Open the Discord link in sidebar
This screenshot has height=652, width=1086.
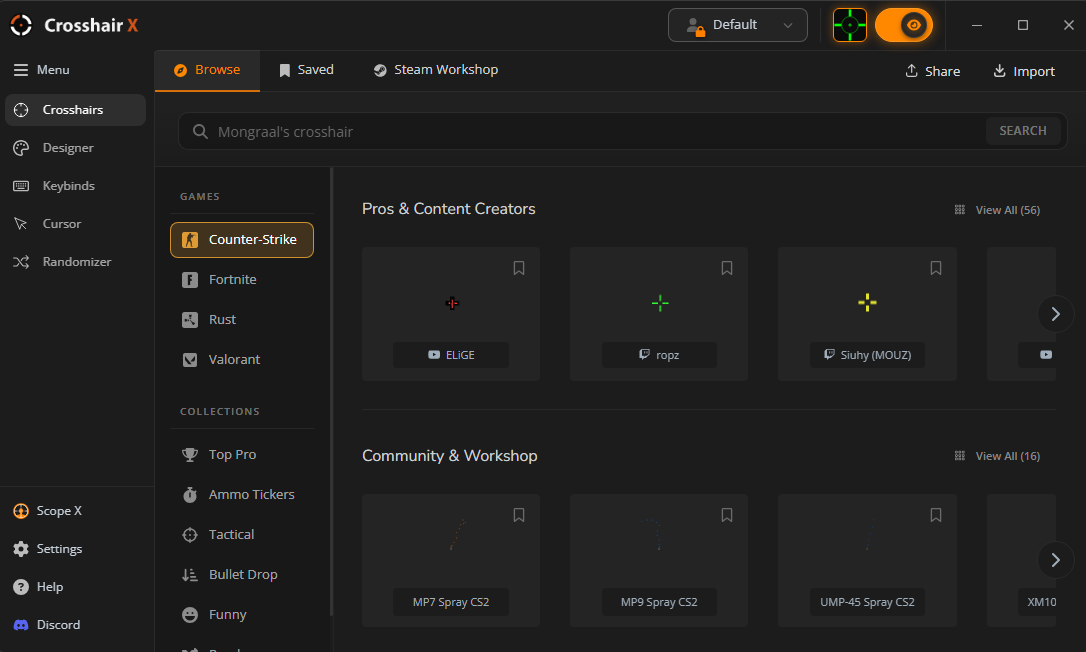click(x=58, y=625)
